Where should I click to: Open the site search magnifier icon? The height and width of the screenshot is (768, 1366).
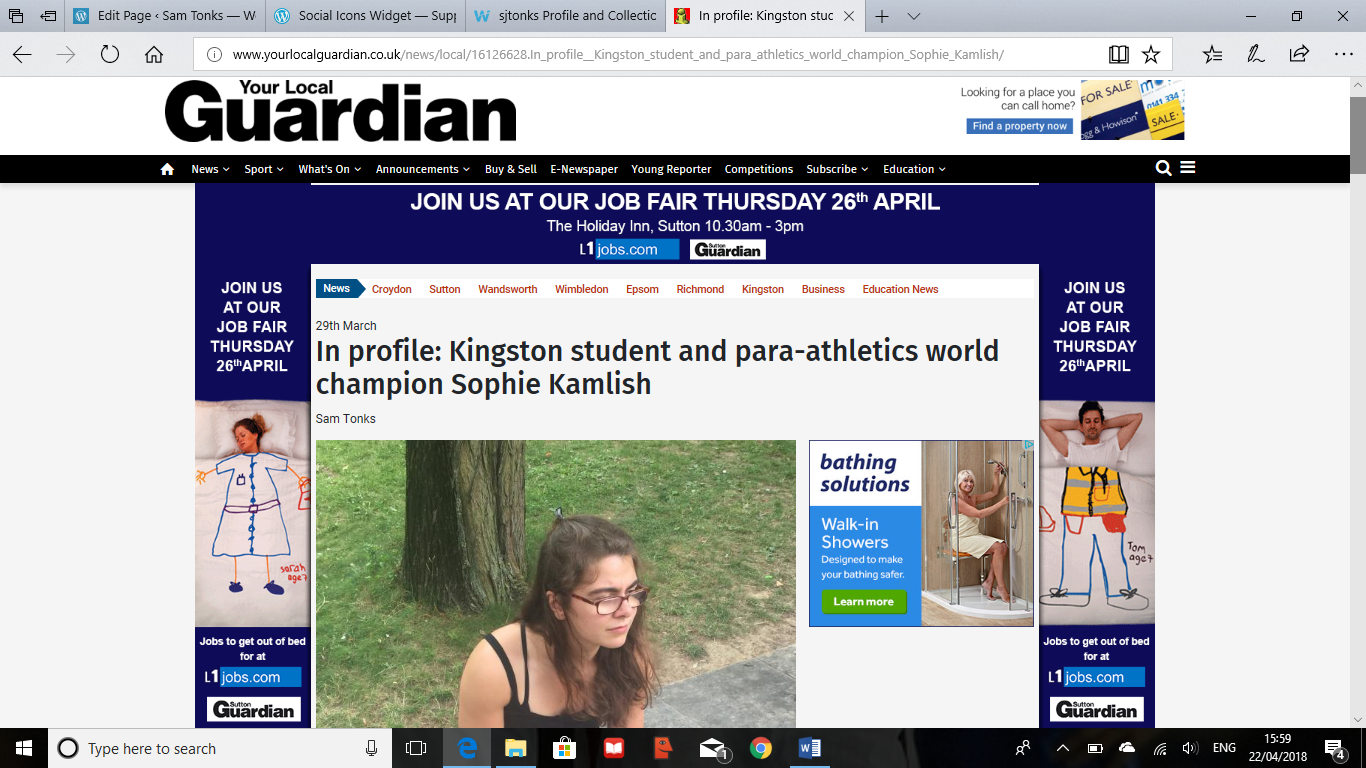click(x=1163, y=169)
